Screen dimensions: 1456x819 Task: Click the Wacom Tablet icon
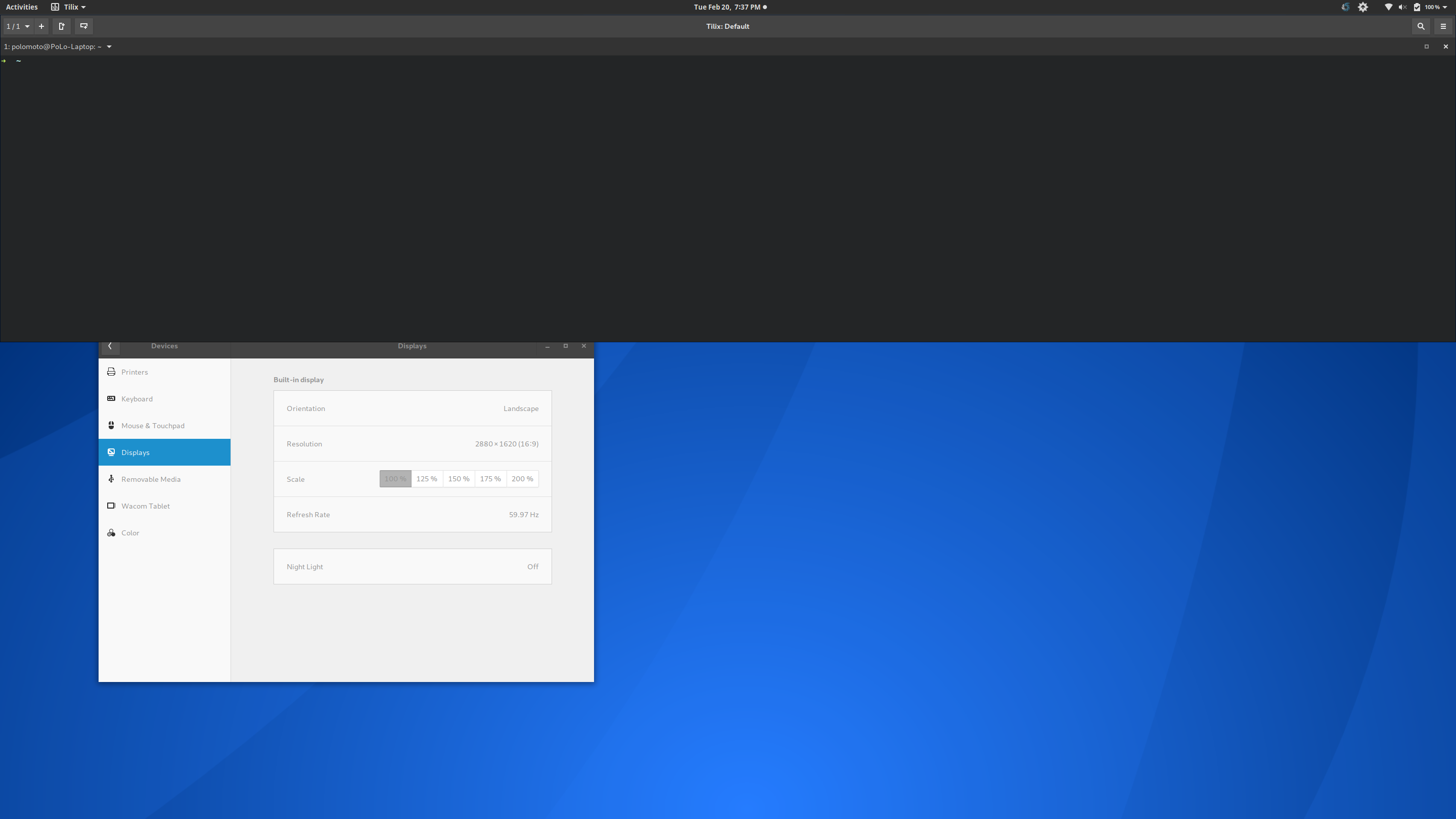tap(111, 506)
